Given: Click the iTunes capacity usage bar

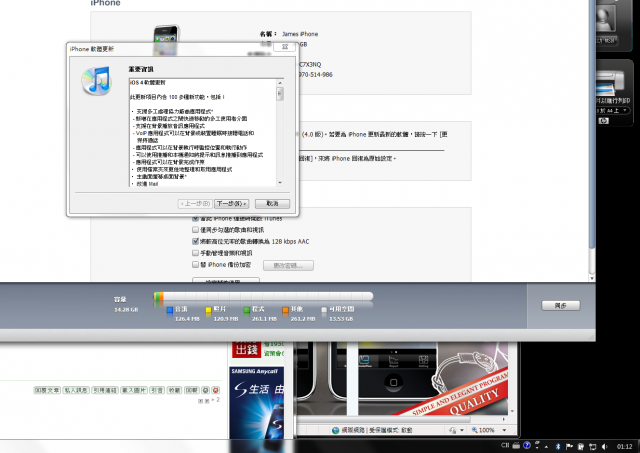Looking at the screenshot, I should (263, 296).
